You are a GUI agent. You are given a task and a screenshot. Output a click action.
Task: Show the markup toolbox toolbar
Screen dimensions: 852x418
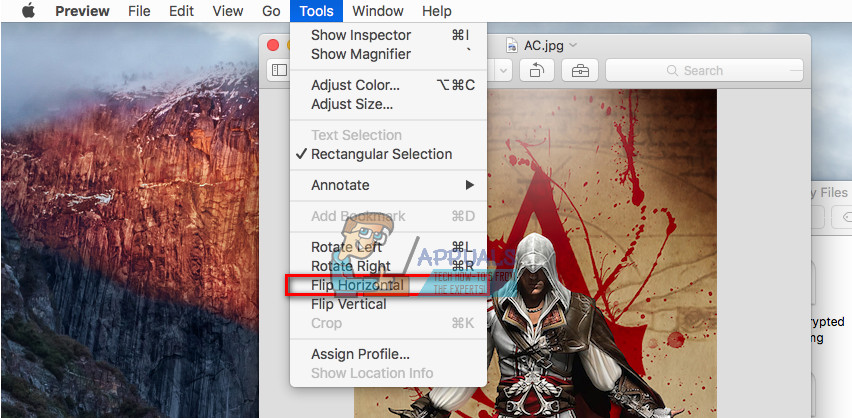click(580, 71)
